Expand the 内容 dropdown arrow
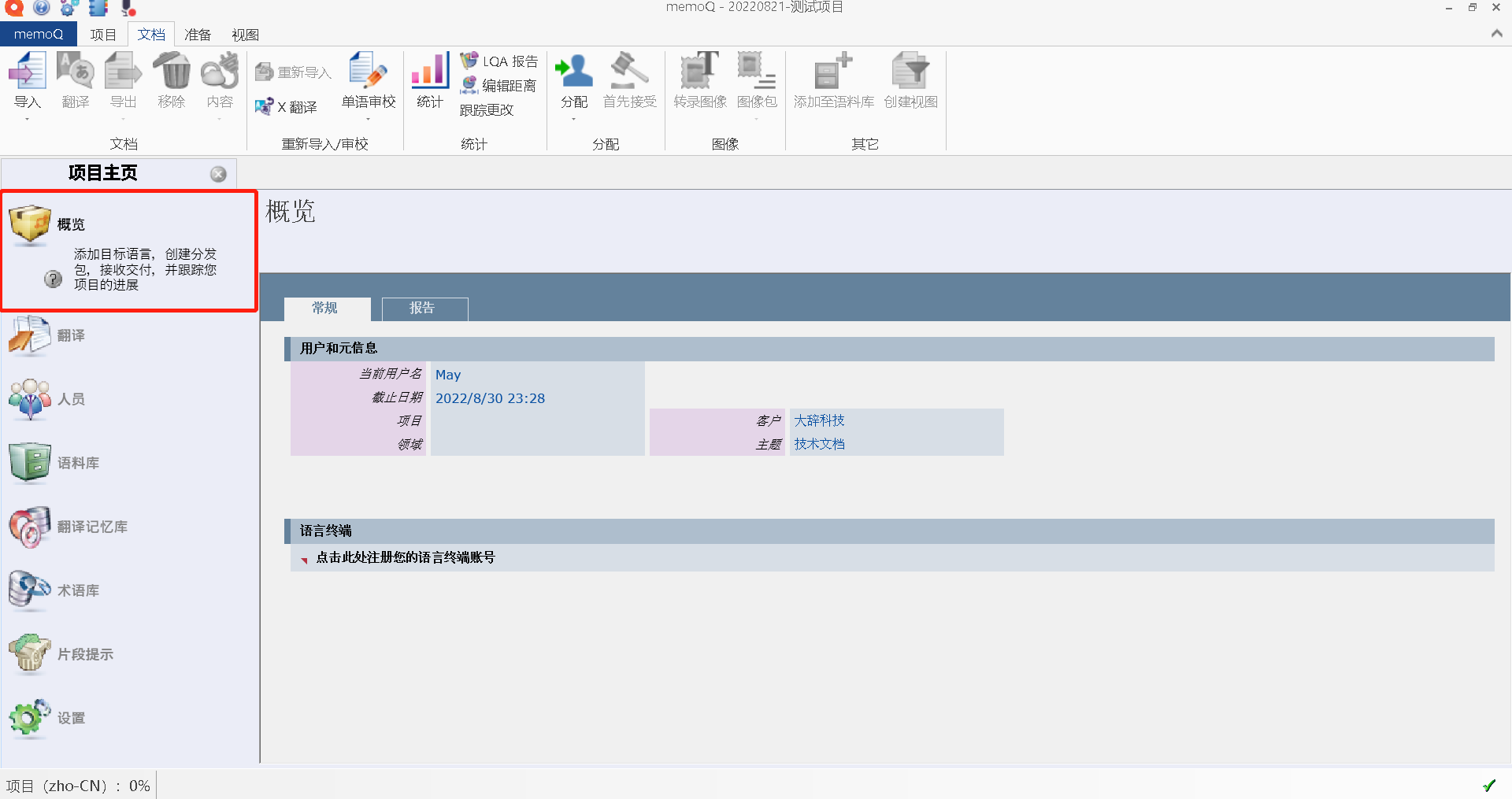Image resolution: width=1512 pixels, height=799 pixels. click(220, 119)
